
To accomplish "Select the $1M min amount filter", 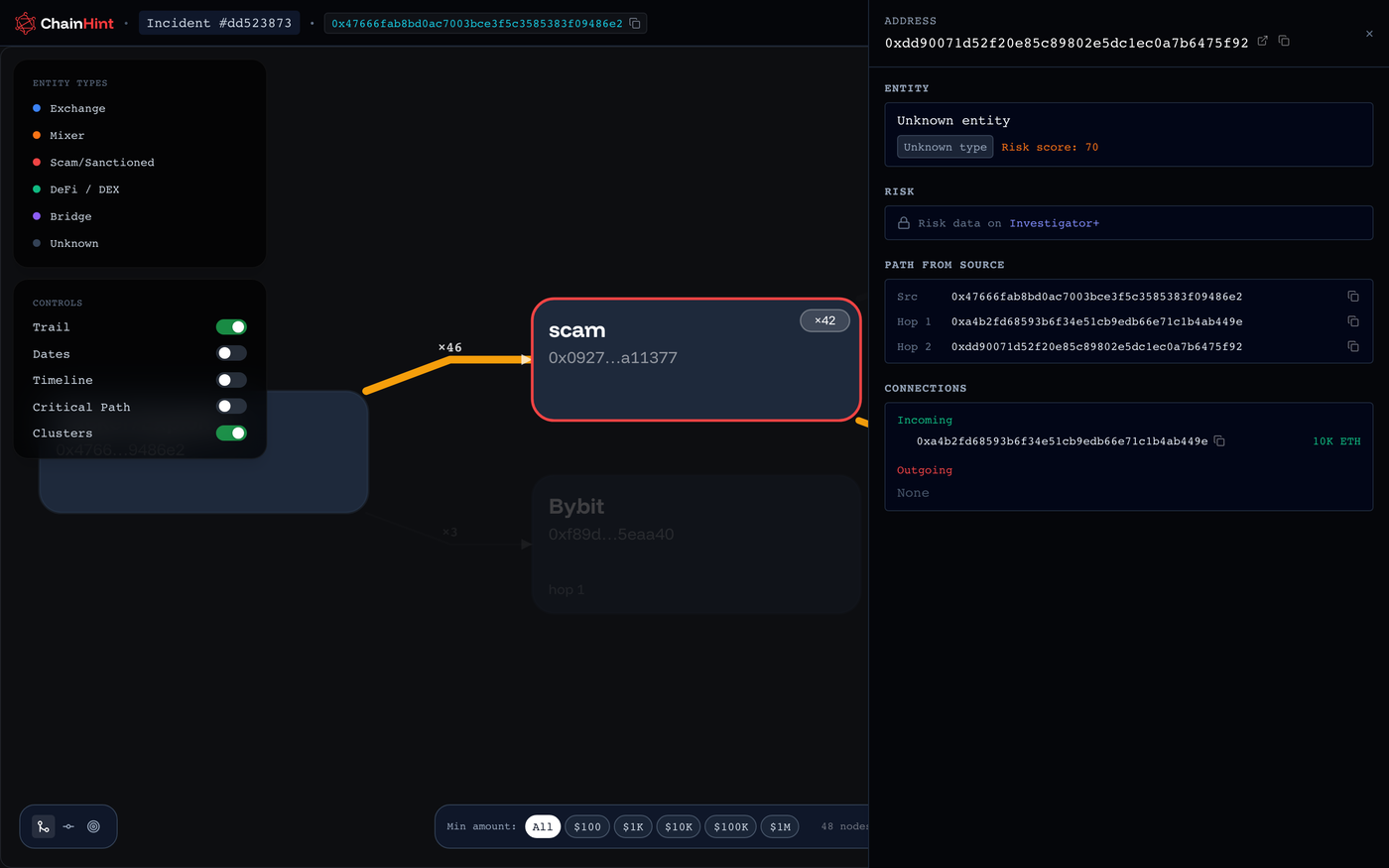I will click(780, 826).
